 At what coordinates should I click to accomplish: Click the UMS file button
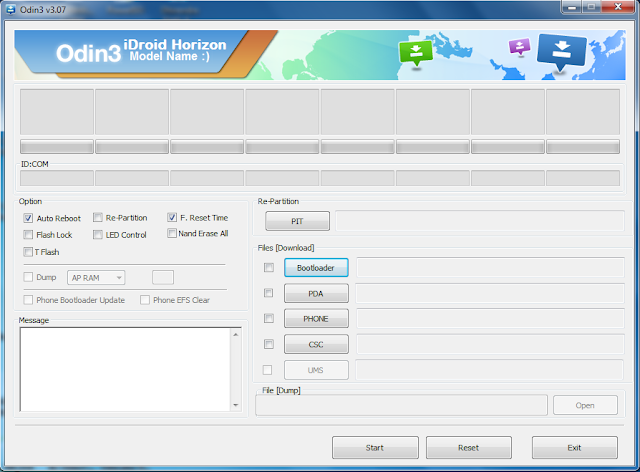(x=316, y=370)
